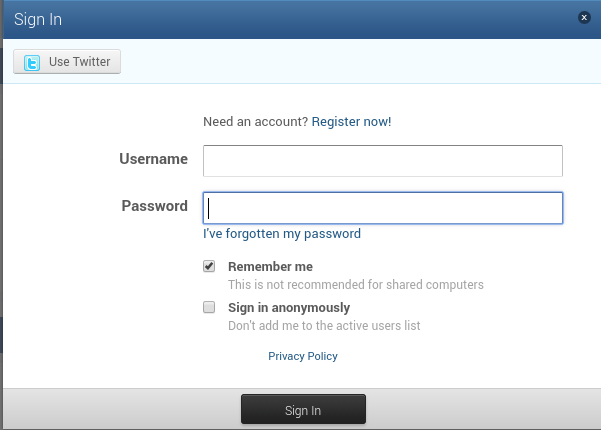The width and height of the screenshot is (601, 430).
Task: Choose the Use Twitter login button
Action: point(67,61)
